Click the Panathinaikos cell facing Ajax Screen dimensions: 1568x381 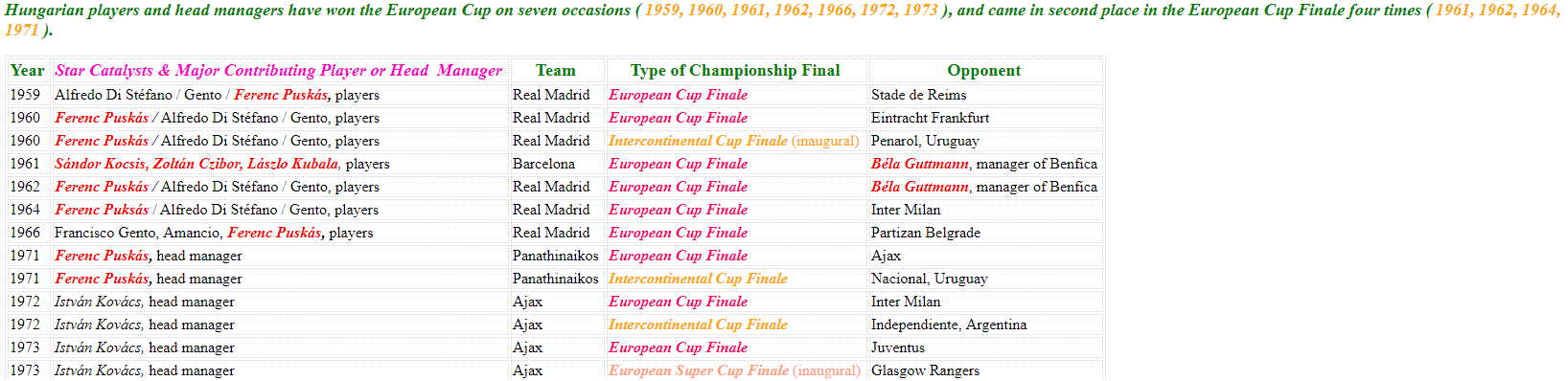pos(555,256)
